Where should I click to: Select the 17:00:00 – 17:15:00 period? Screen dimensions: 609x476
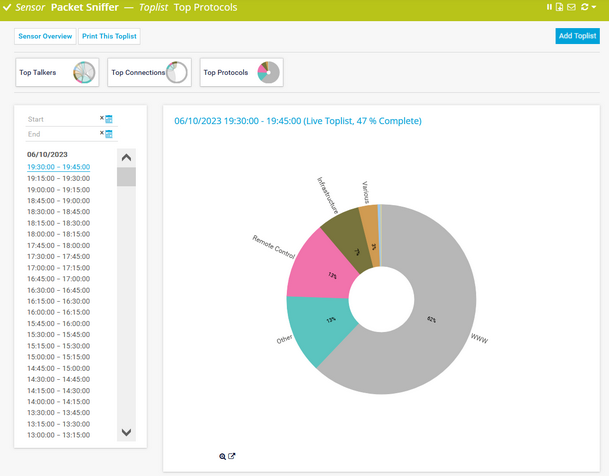(x=59, y=268)
